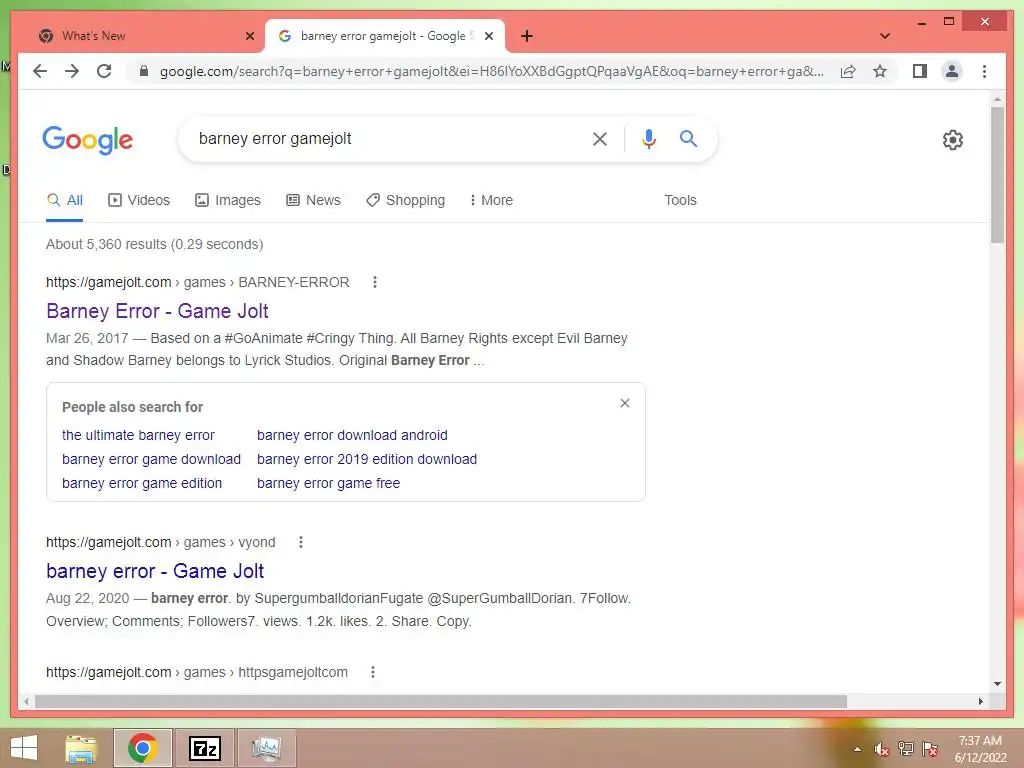Expand the More search categories

(491, 200)
